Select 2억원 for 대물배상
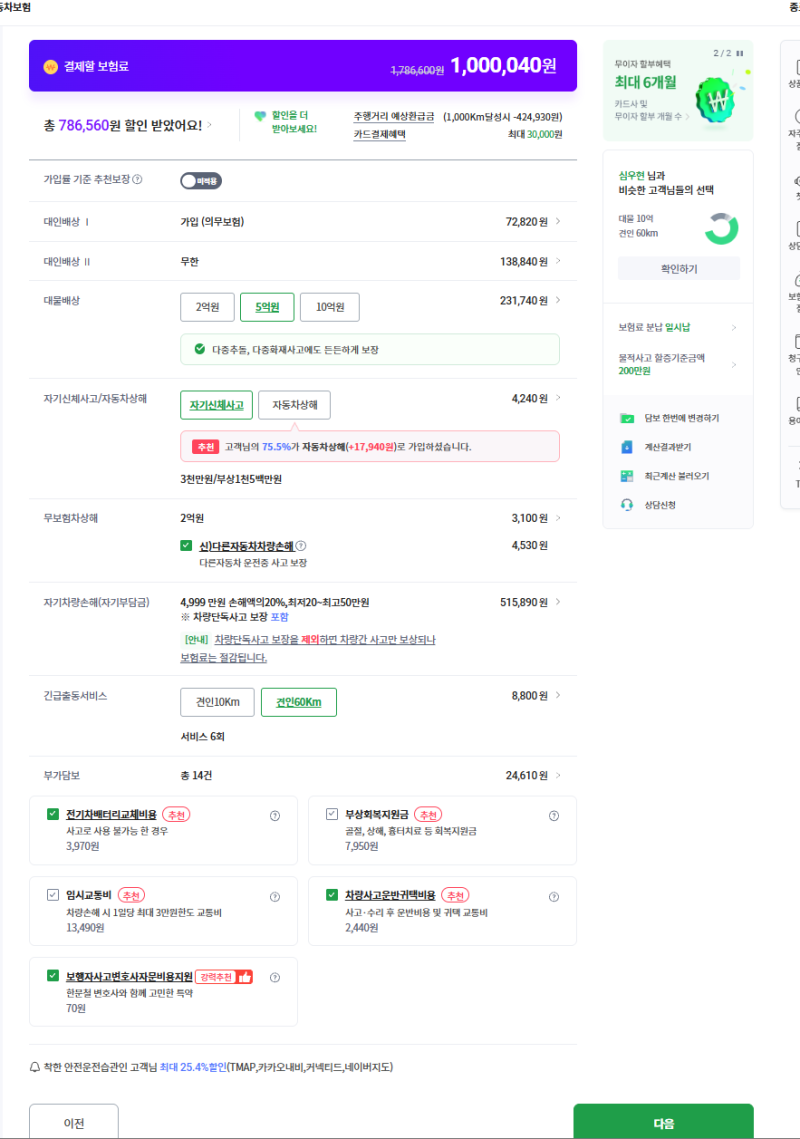Viewport: 800px width, 1139px height. 207,307
